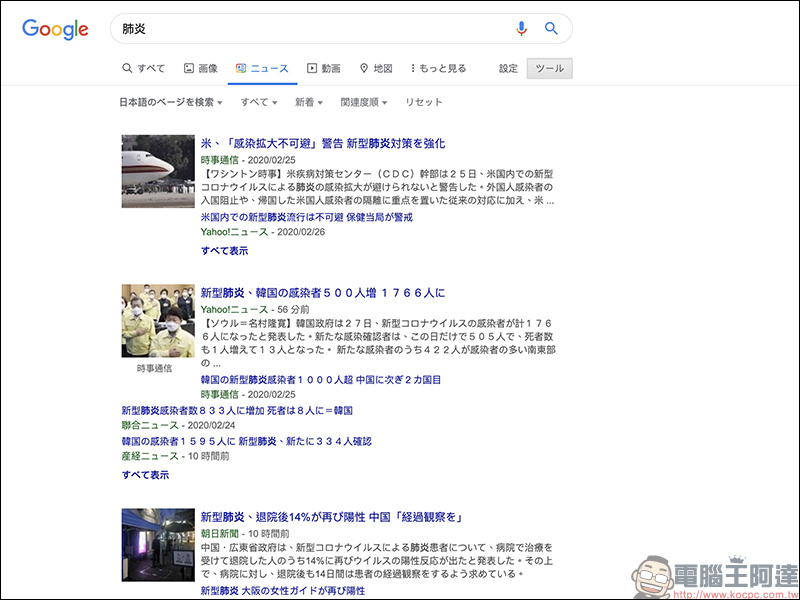Open the airplane news thumbnail
Screen dimensions: 800x600
click(158, 171)
